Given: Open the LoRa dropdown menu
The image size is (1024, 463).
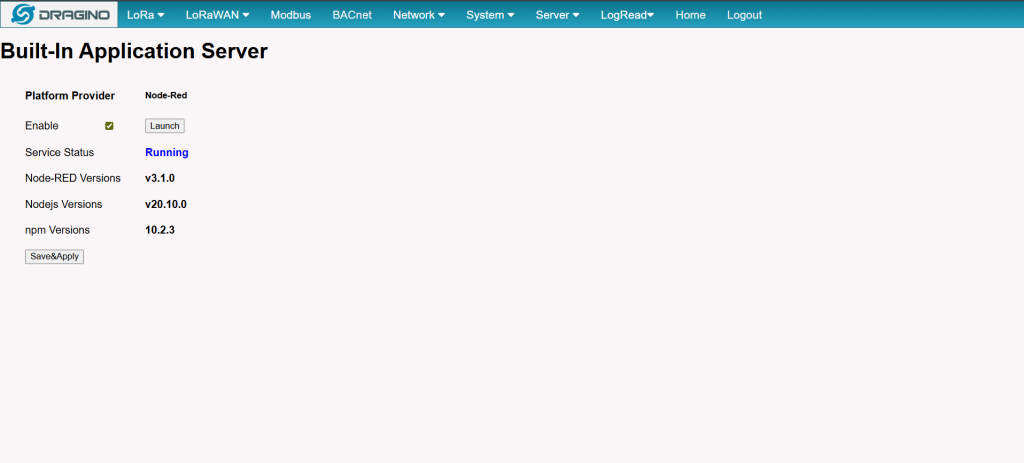Looking at the screenshot, I should (145, 15).
